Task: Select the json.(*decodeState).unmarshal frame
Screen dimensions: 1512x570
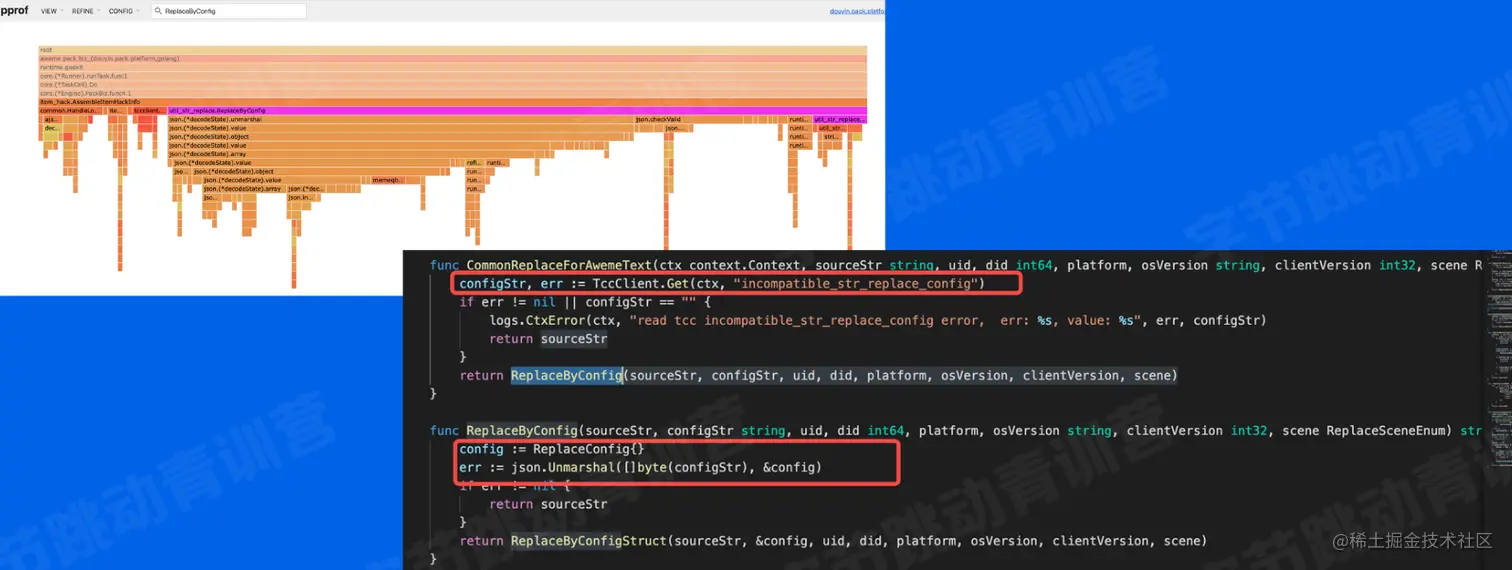Action: tap(401, 119)
